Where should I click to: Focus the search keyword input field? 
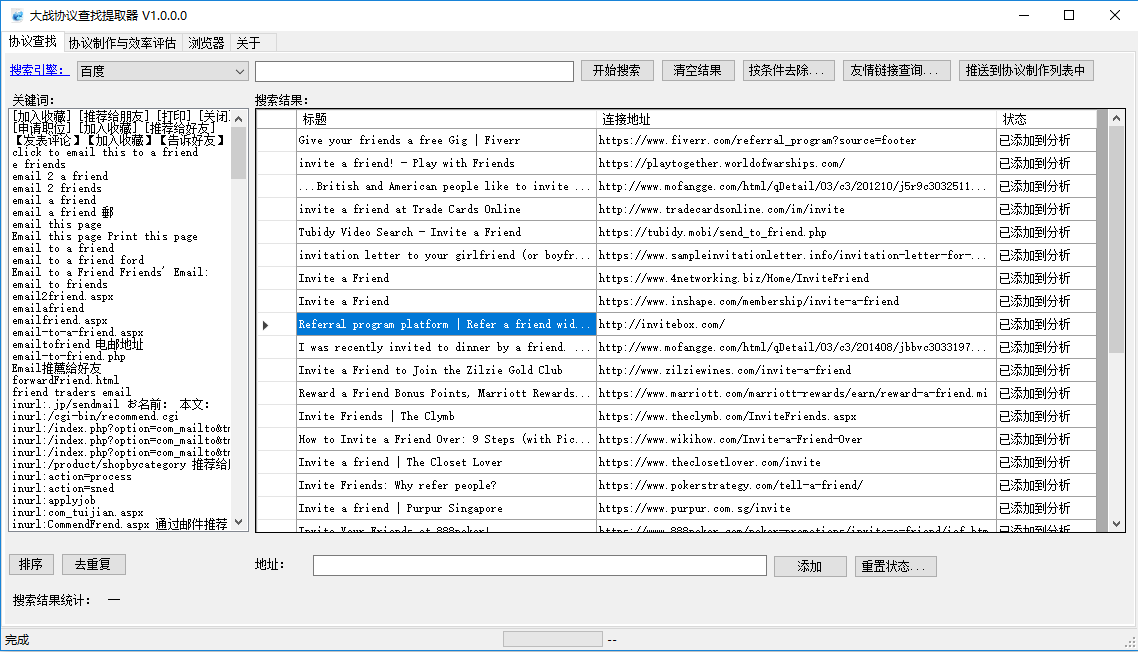coord(414,71)
